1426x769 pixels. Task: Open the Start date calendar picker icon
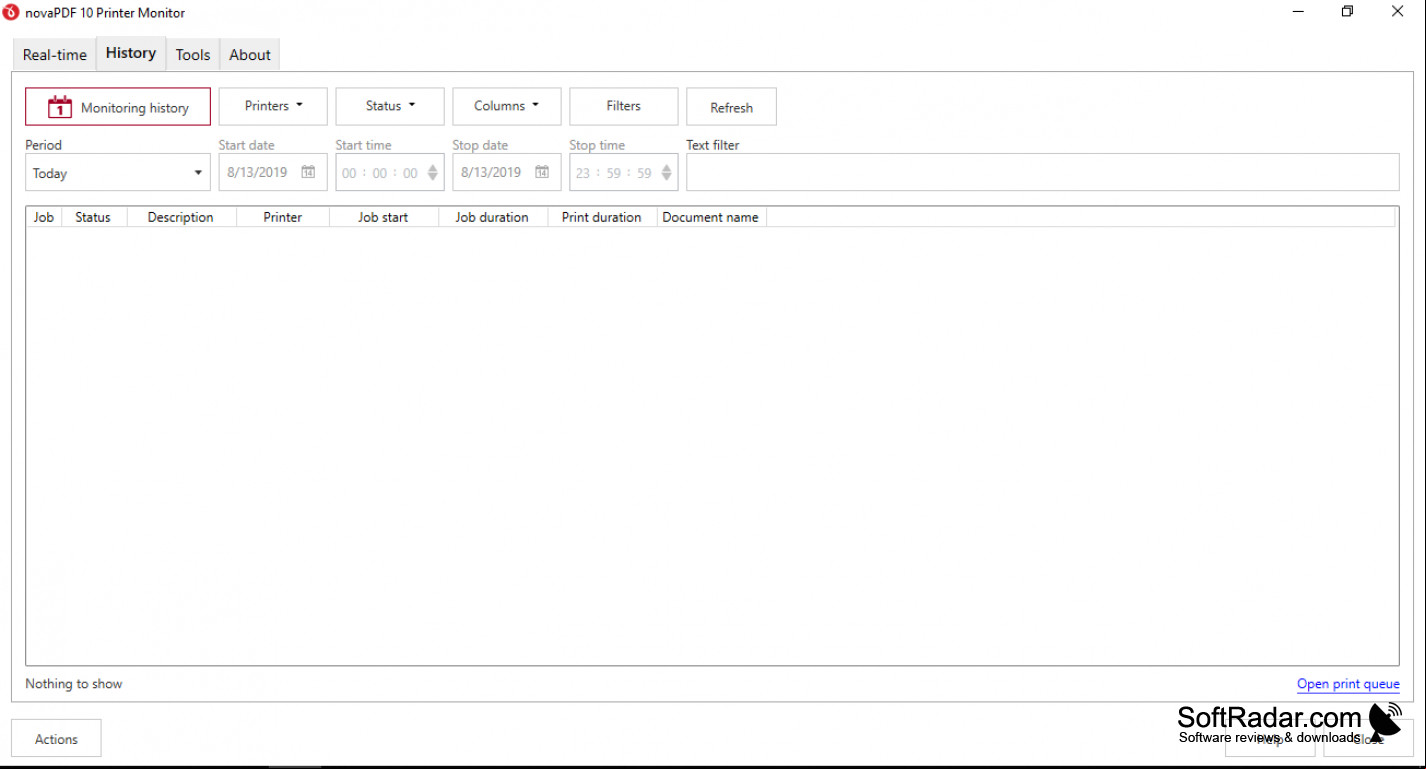pos(308,172)
